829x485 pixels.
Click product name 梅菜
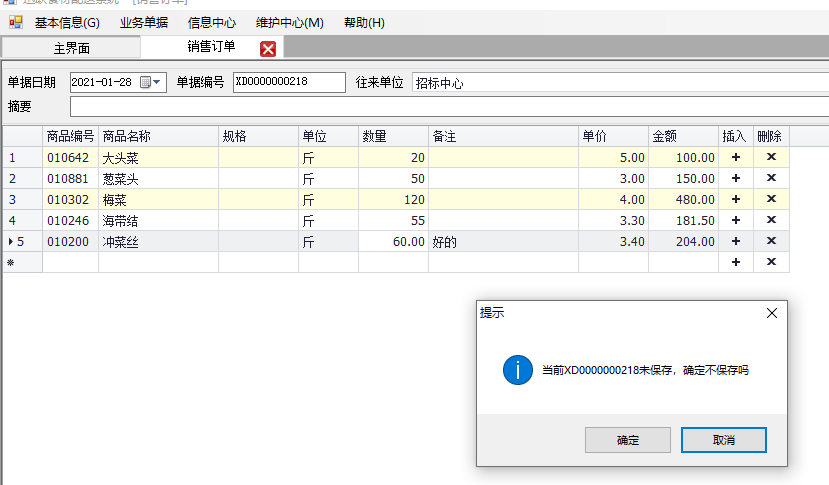point(159,199)
